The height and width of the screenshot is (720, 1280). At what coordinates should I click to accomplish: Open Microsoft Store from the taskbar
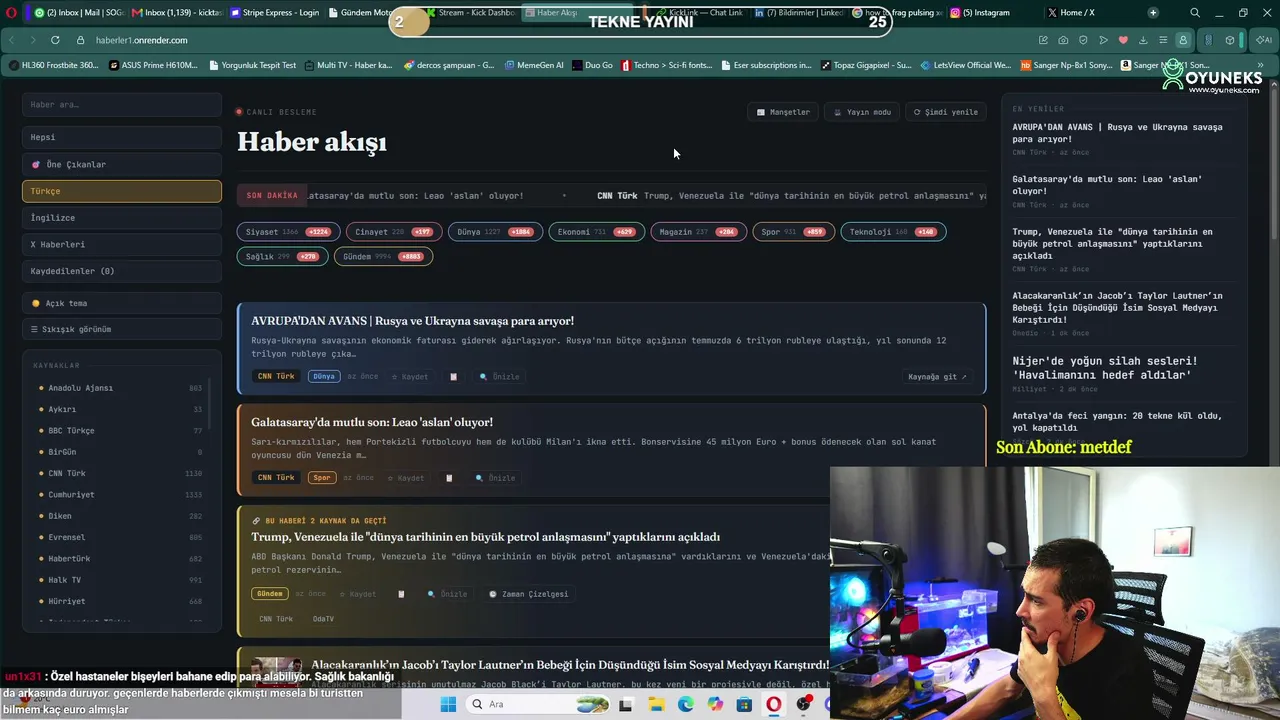click(x=744, y=705)
